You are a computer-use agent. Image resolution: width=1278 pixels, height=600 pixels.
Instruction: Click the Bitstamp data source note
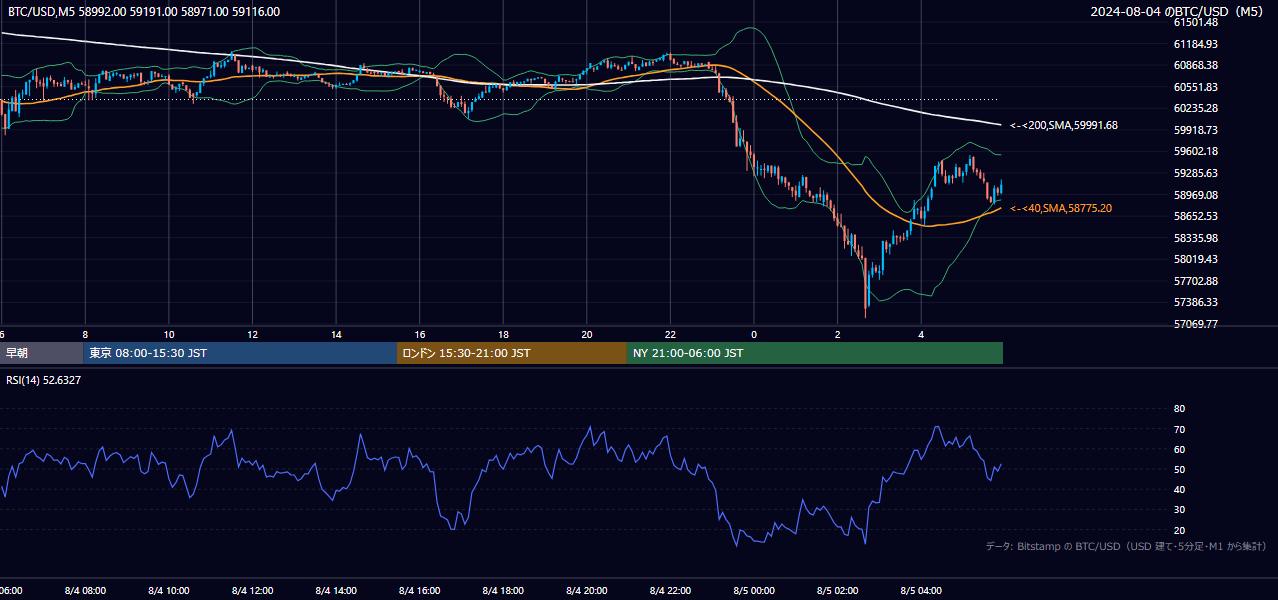1126,546
